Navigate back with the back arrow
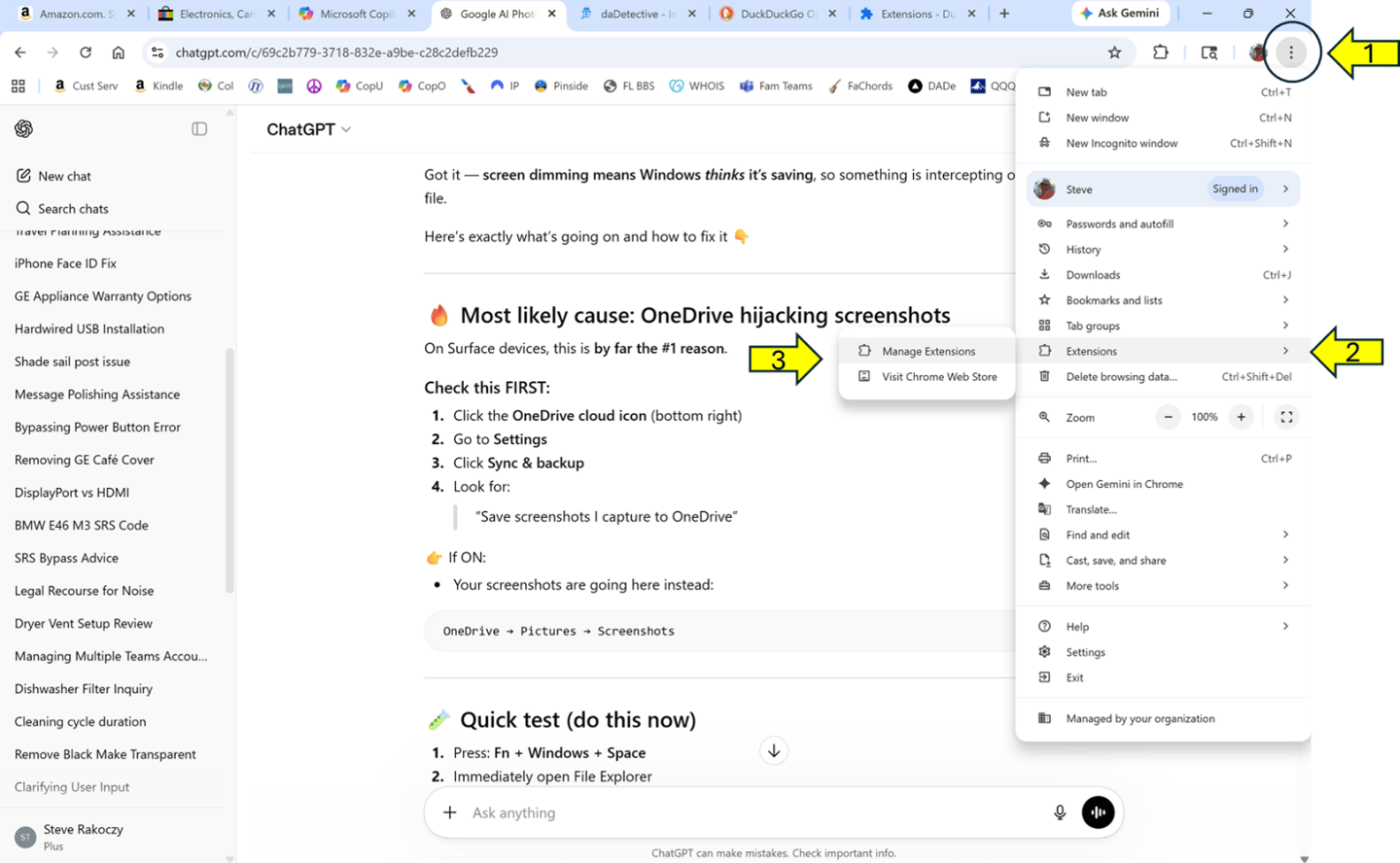Viewport: 1400px width, 863px height. point(20,52)
